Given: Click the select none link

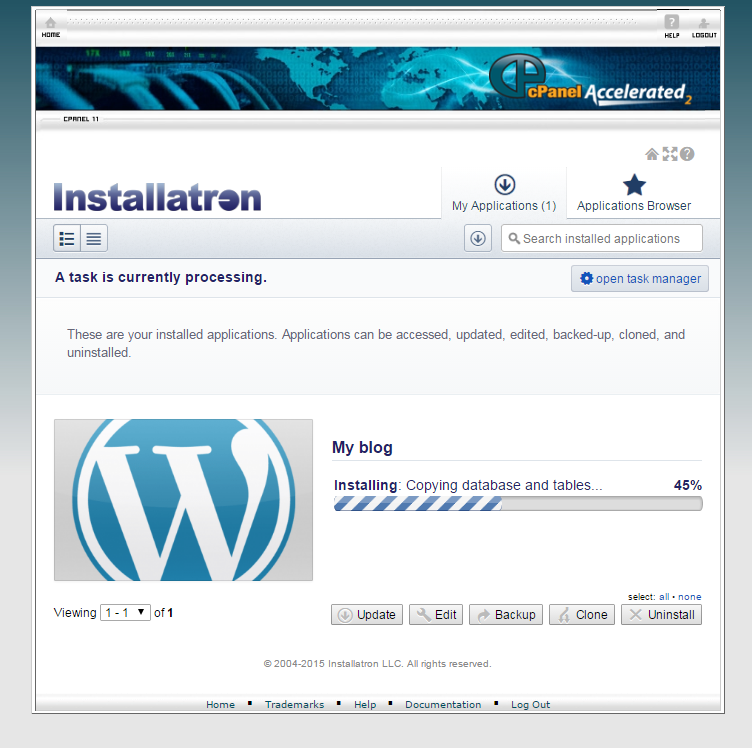Looking at the screenshot, I should (x=690, y=596).
